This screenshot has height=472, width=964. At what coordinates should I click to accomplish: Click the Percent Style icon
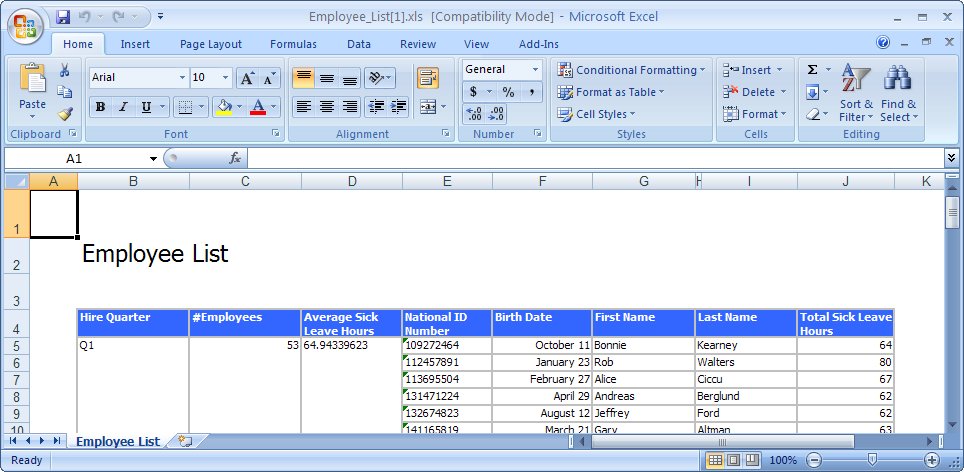point(508,92)
